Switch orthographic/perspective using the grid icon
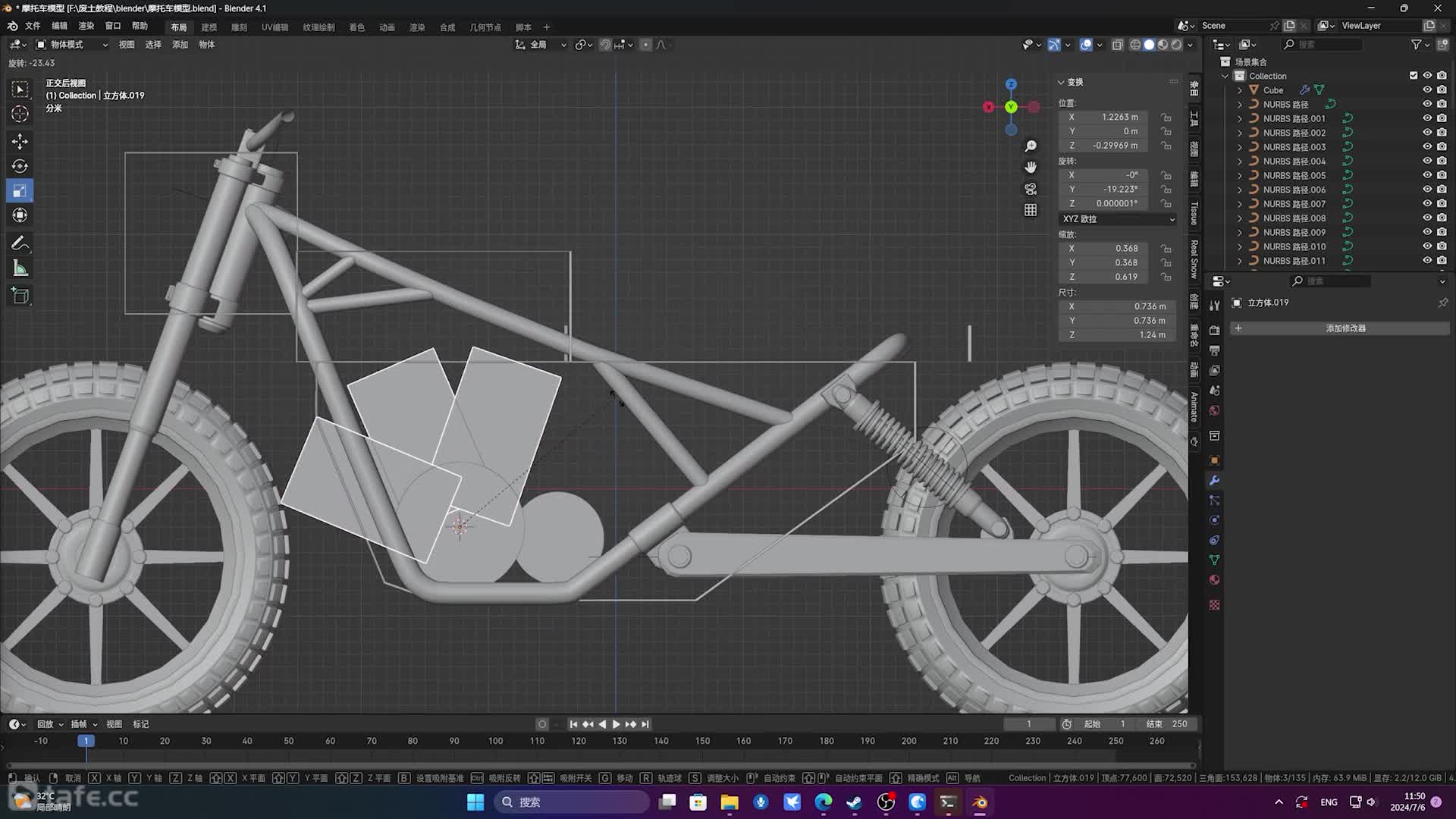The height and width of the screenshot is (819, 1456). [x=1031, y=210]
